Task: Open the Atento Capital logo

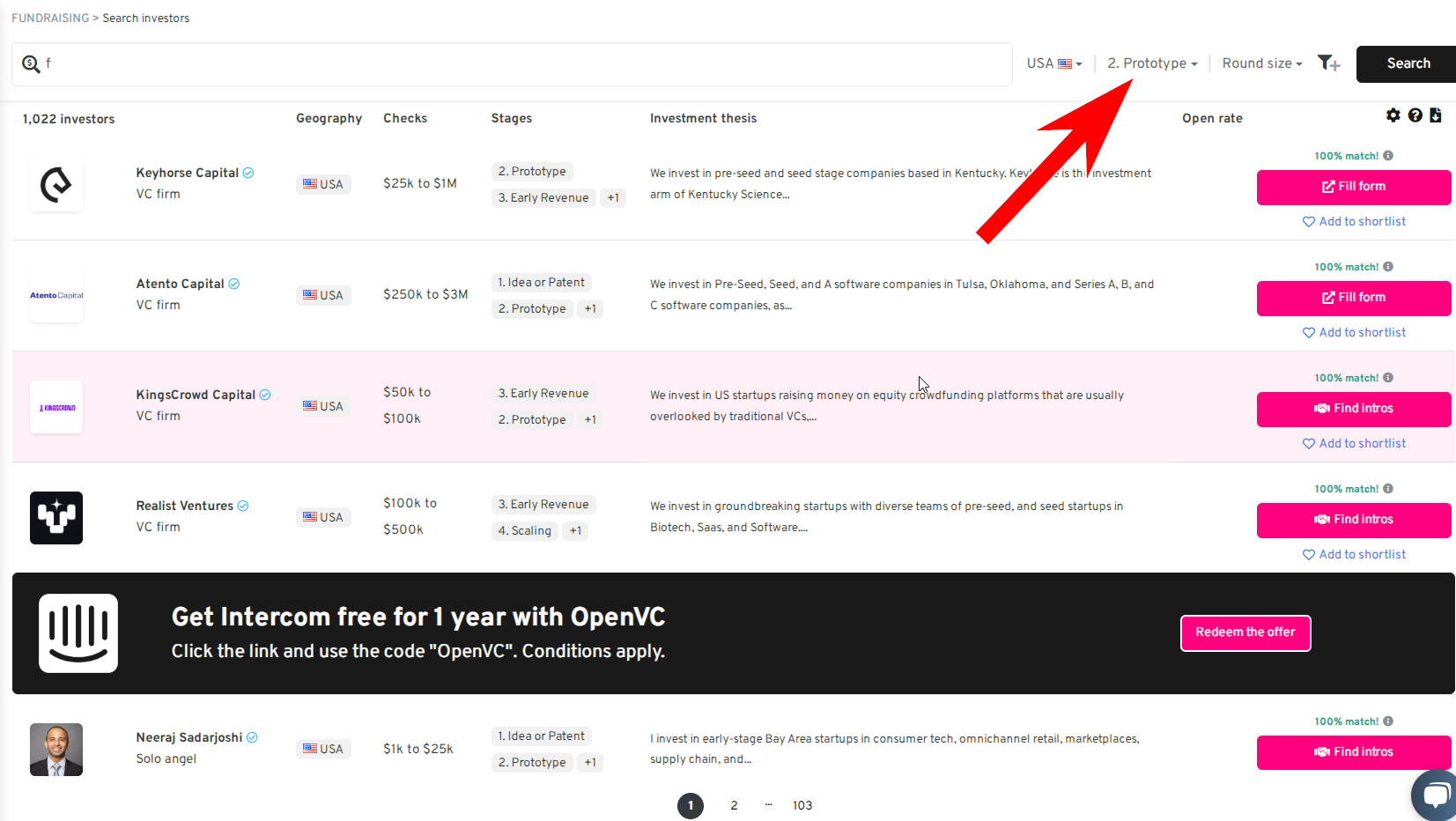Action: [56, 296]
